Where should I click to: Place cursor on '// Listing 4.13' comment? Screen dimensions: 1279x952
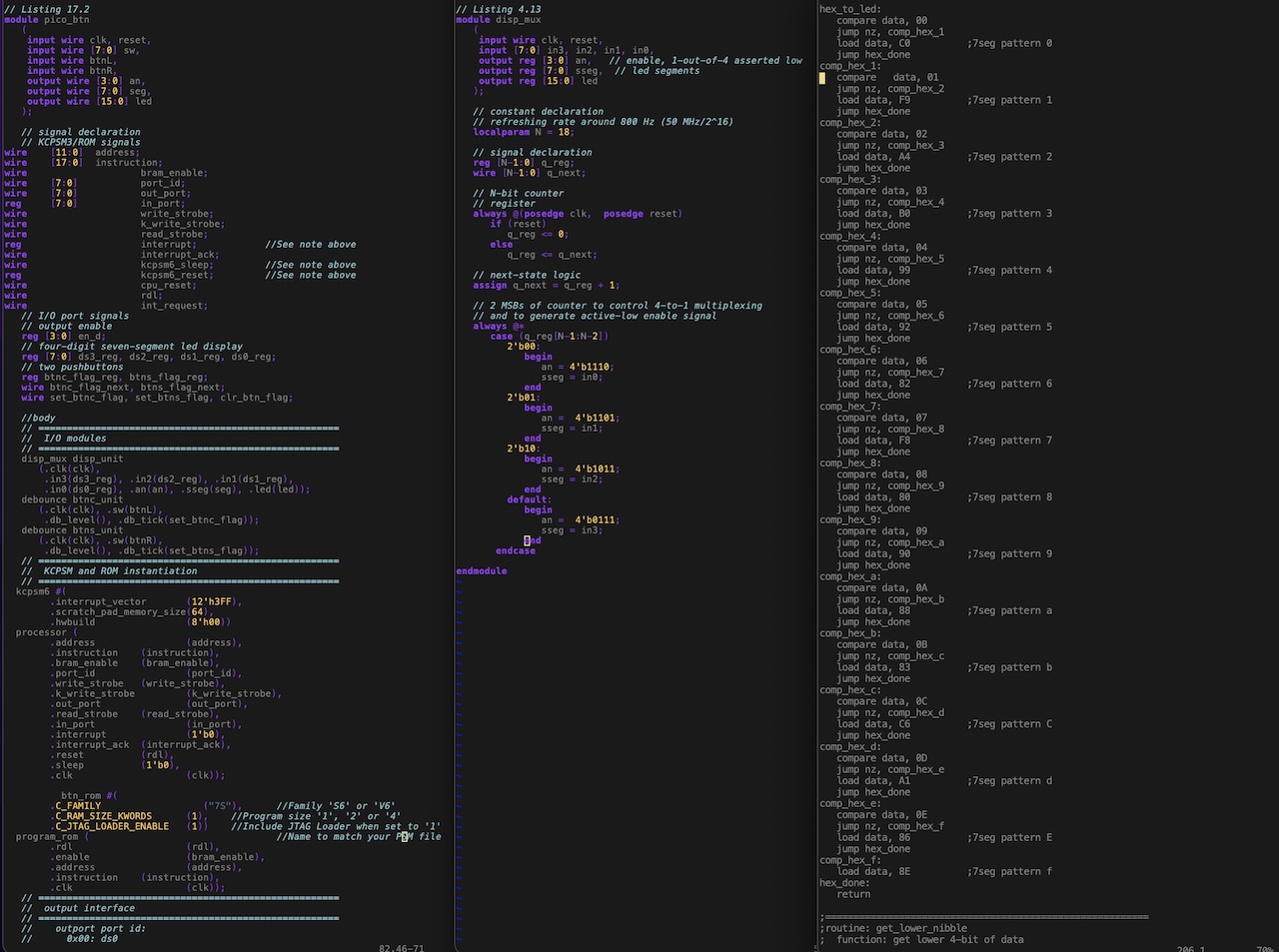click(498, 9)
